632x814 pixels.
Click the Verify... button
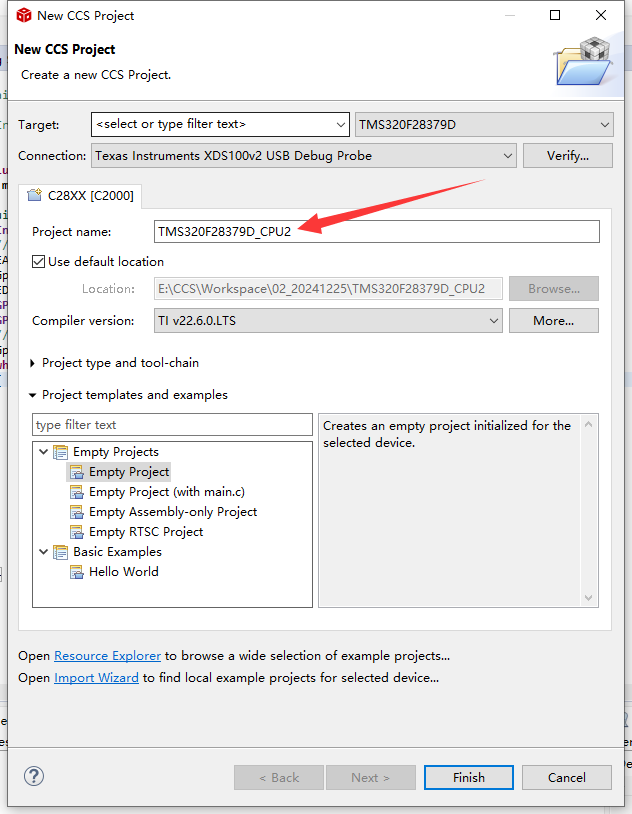coord(568,156)
